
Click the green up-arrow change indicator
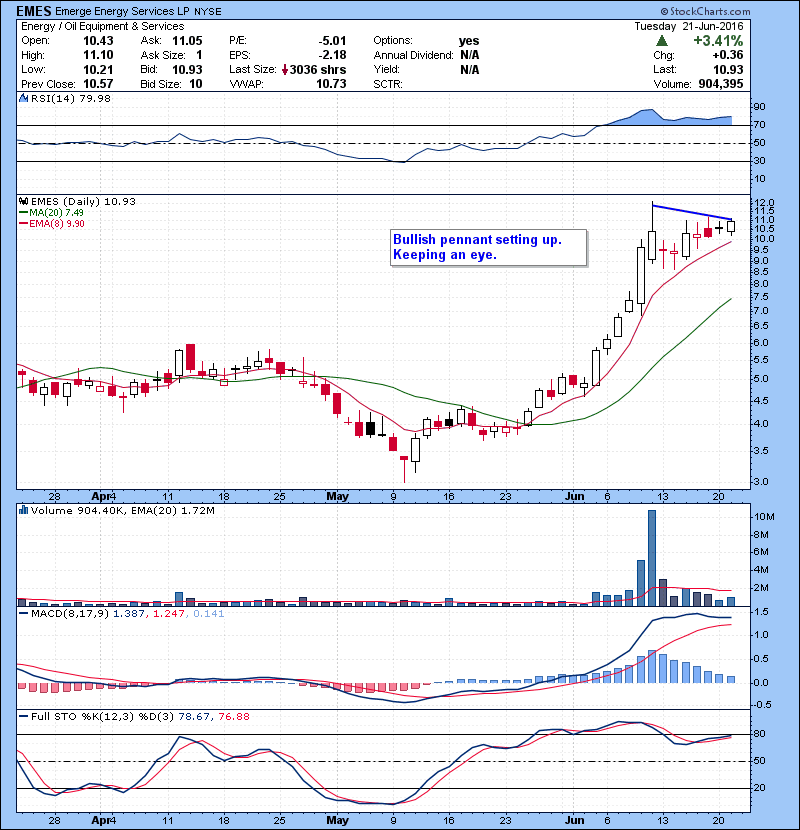click(661, 41)
